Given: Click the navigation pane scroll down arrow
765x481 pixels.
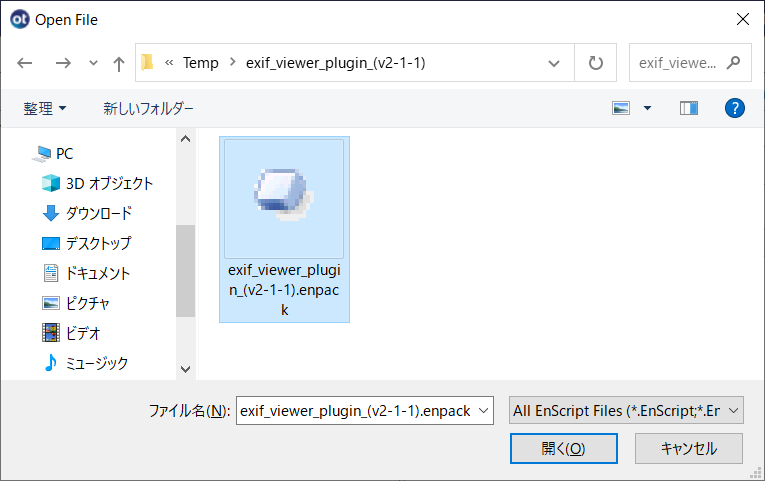Looking at the screenshot, I should tap(185, 369).
